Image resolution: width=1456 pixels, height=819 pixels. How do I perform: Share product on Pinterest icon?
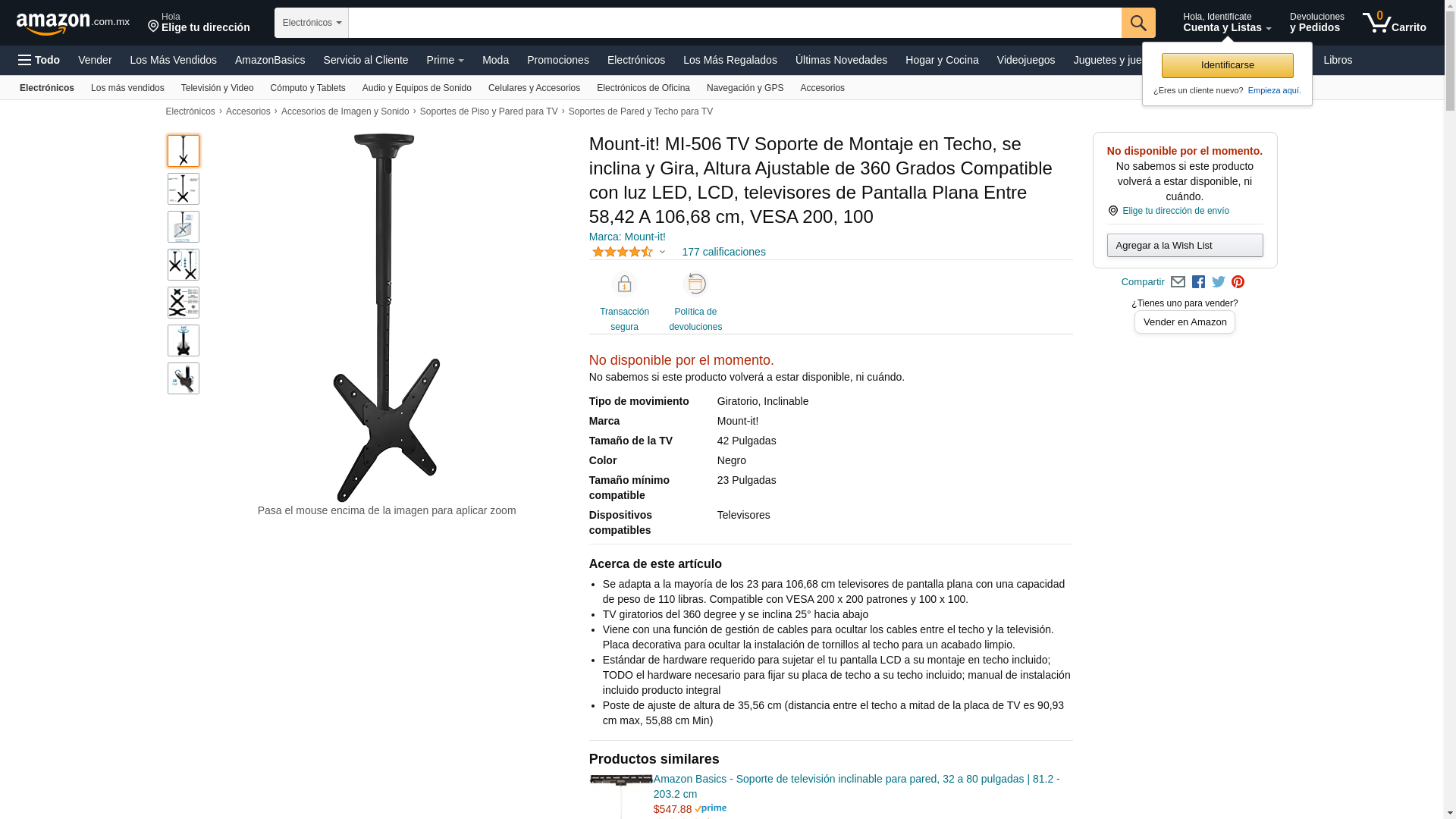coord(1238,282)
